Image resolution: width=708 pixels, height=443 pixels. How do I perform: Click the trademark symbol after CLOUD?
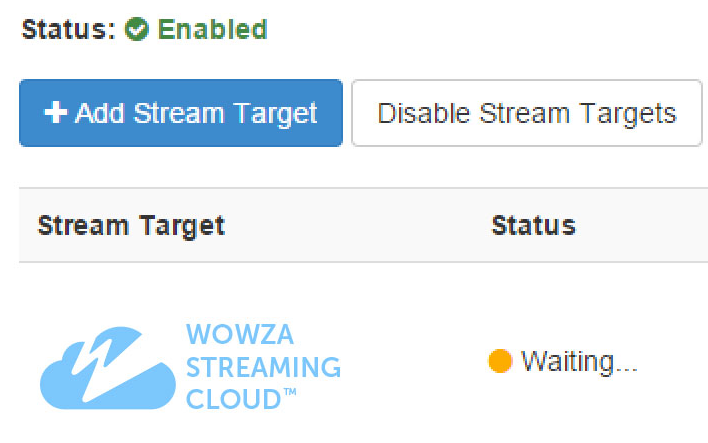290,394
